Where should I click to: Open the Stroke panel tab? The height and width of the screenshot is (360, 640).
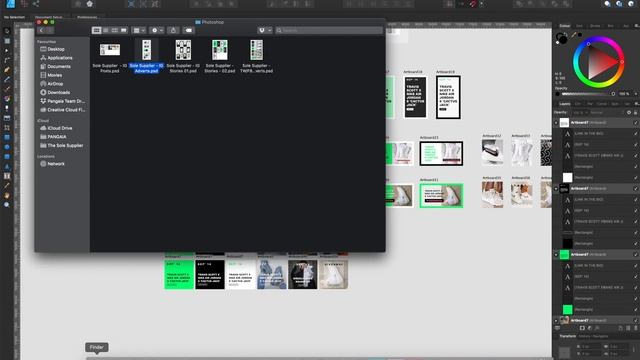[595, 26]
